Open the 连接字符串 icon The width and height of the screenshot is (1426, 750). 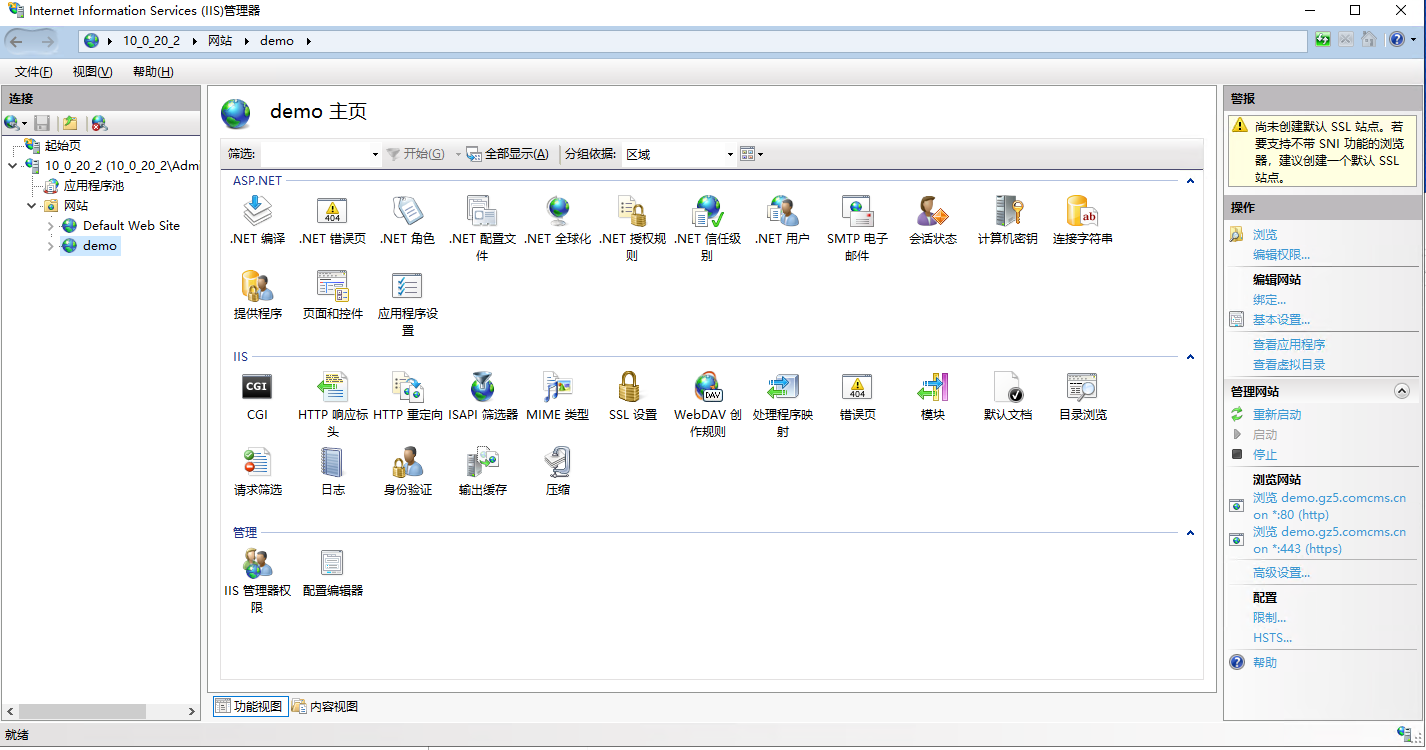coord(1082,221)
